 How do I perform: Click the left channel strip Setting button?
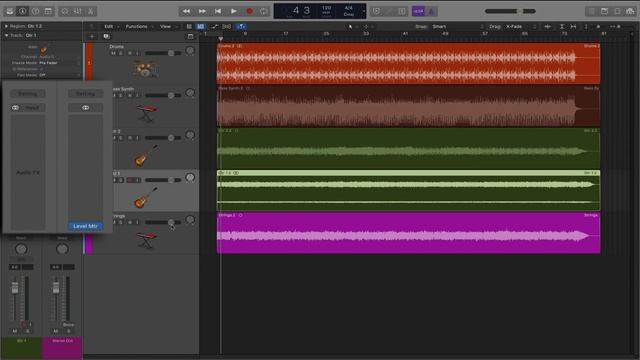(x=28, y=94)
